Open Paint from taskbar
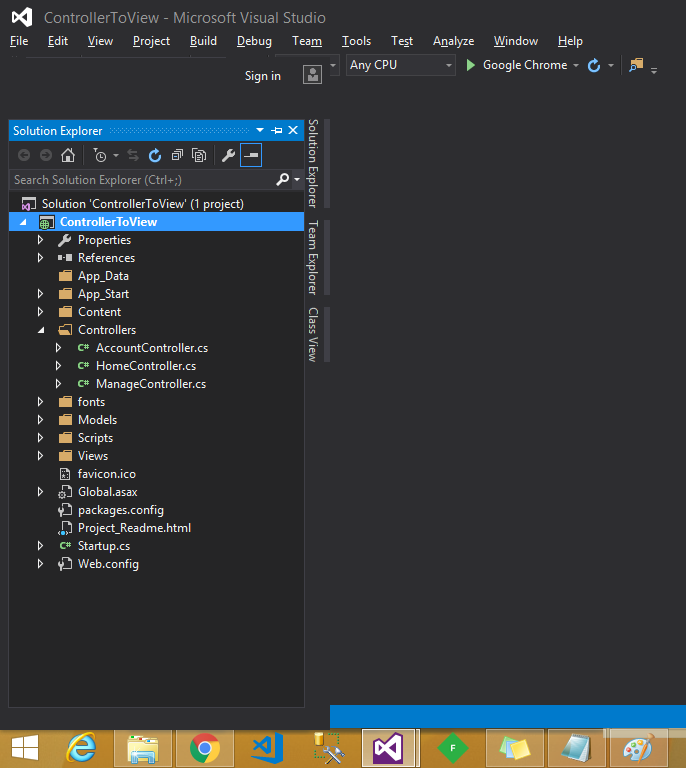Viewport: 686px width, 768px height. (x=639, y=748)
